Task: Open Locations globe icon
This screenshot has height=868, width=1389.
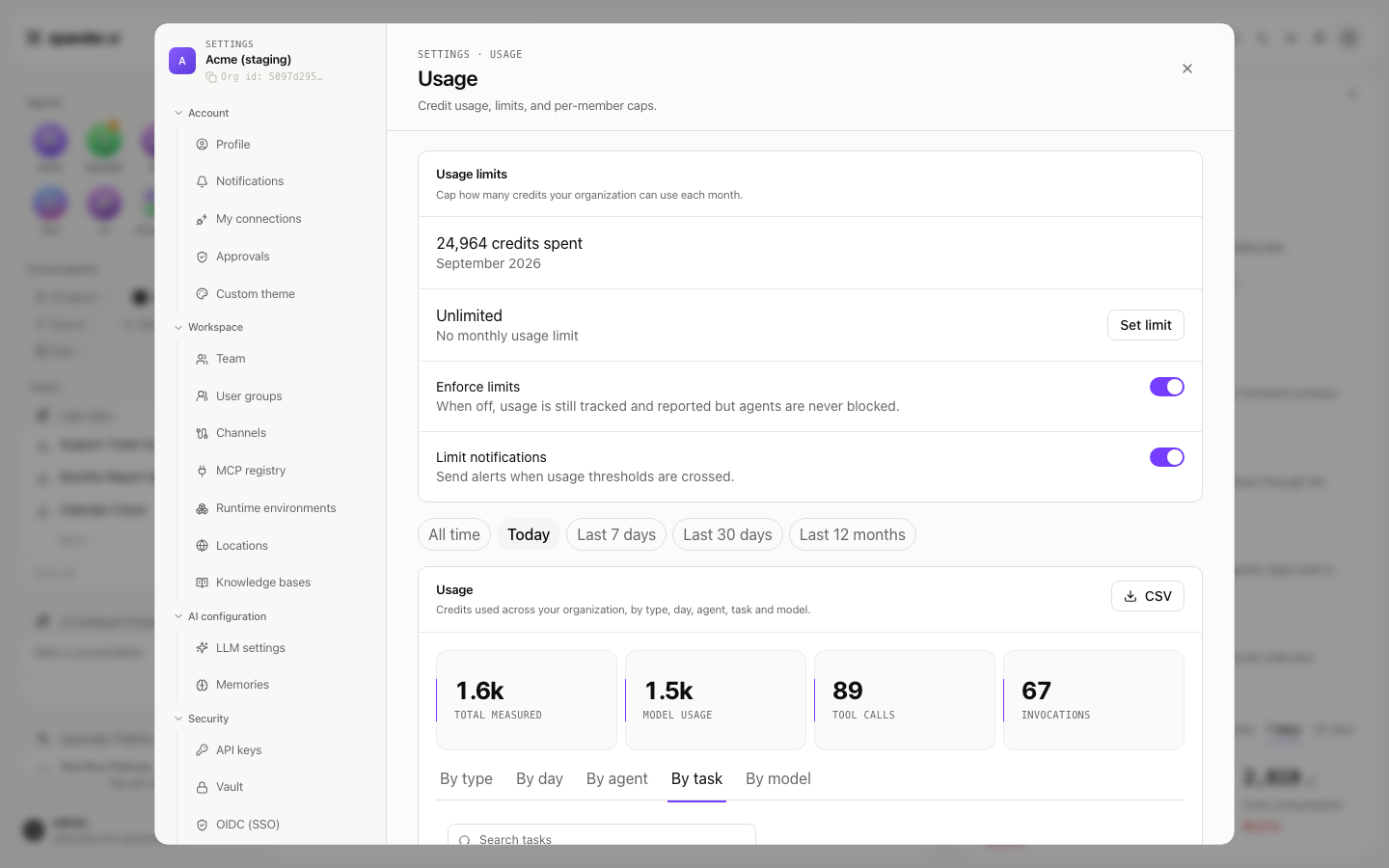Action: 202,546
